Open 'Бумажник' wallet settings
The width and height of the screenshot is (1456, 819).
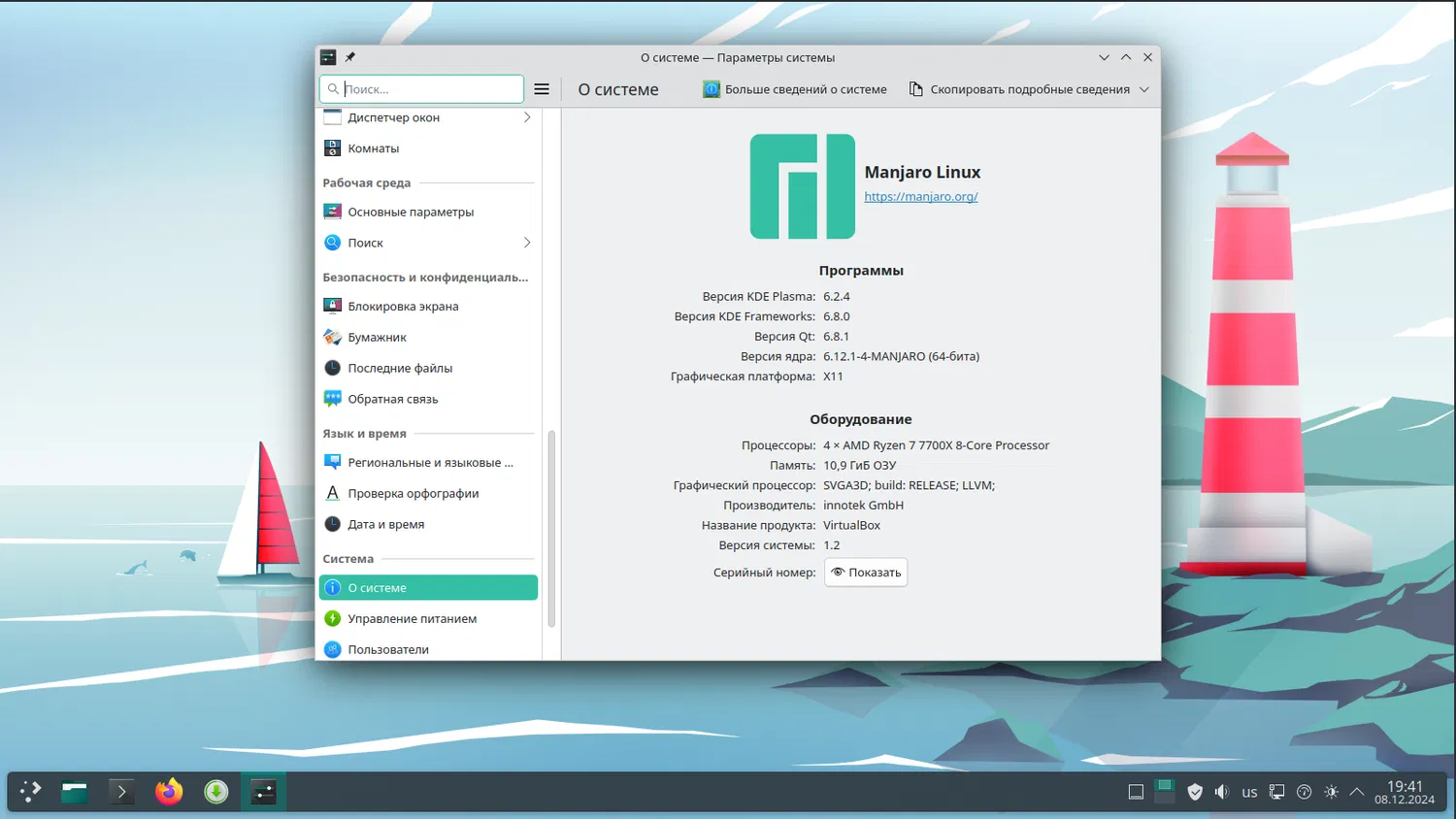pos(428,337)
